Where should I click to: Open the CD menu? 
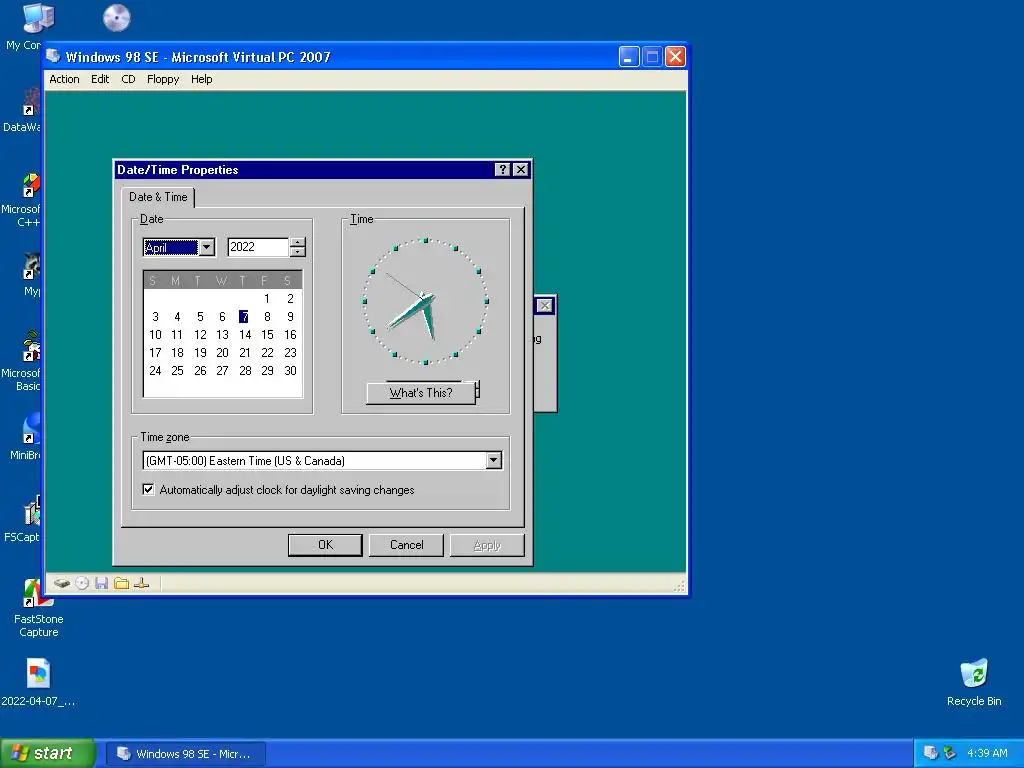coord(128,79)
